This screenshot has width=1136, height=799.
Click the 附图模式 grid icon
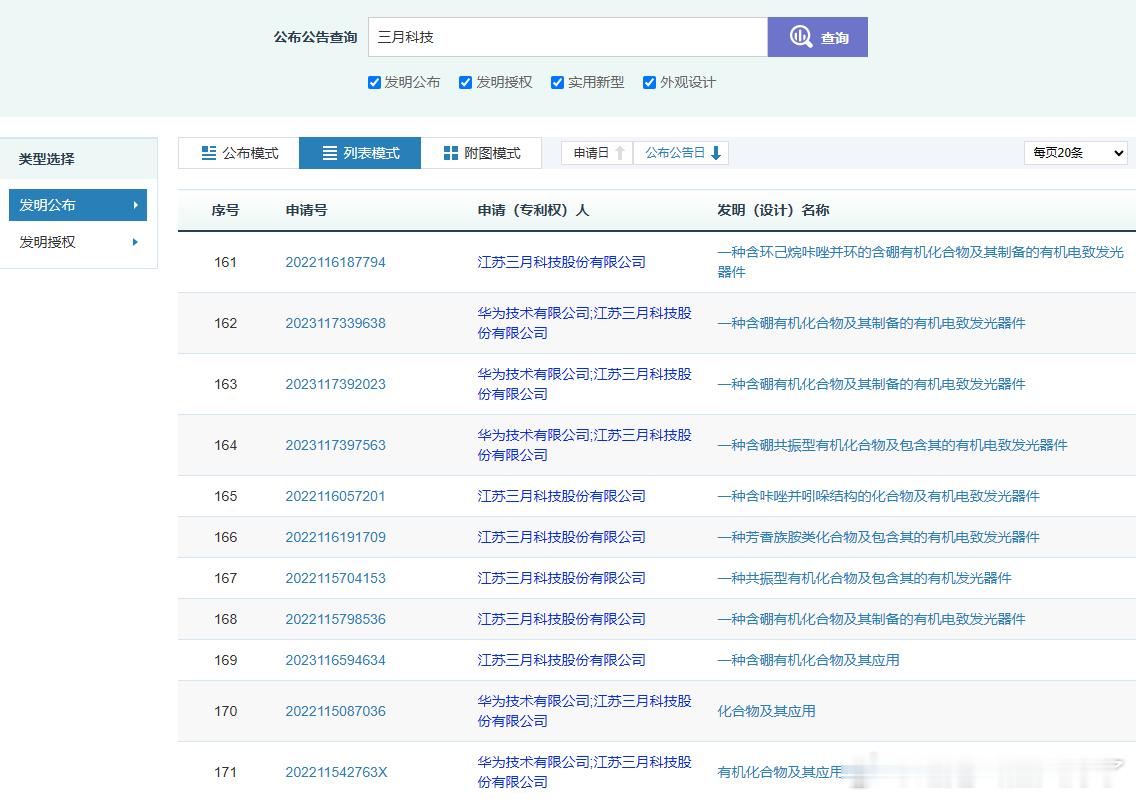coord(451,153)
